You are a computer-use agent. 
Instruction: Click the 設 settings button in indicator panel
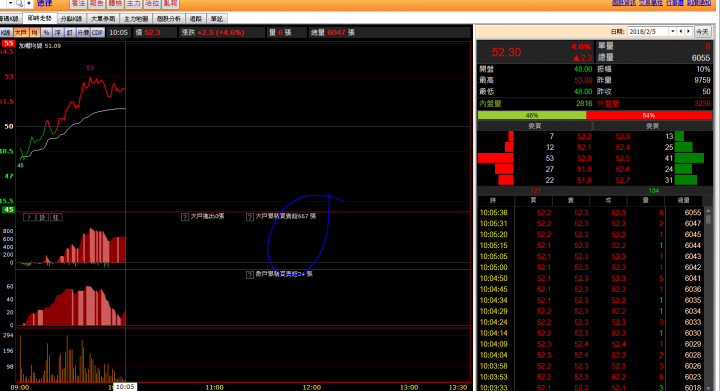(x=42, y=218)
